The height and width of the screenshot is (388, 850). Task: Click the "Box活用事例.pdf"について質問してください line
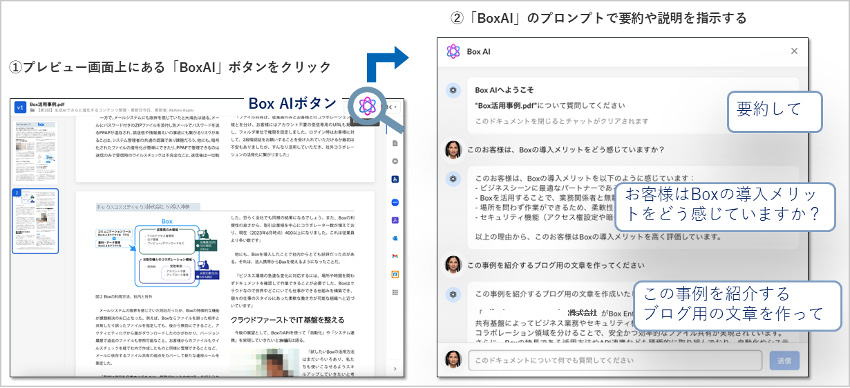[x=550, y=106]
